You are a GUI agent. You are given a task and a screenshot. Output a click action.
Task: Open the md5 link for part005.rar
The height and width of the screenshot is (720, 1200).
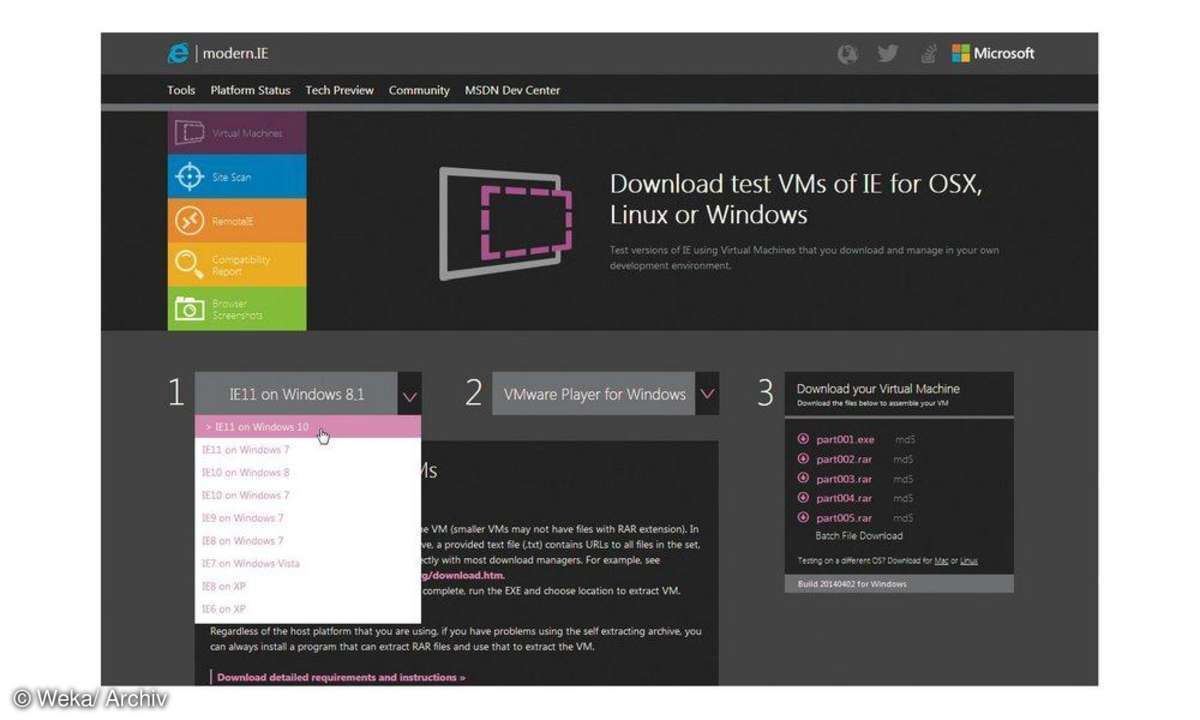[903, 518]
